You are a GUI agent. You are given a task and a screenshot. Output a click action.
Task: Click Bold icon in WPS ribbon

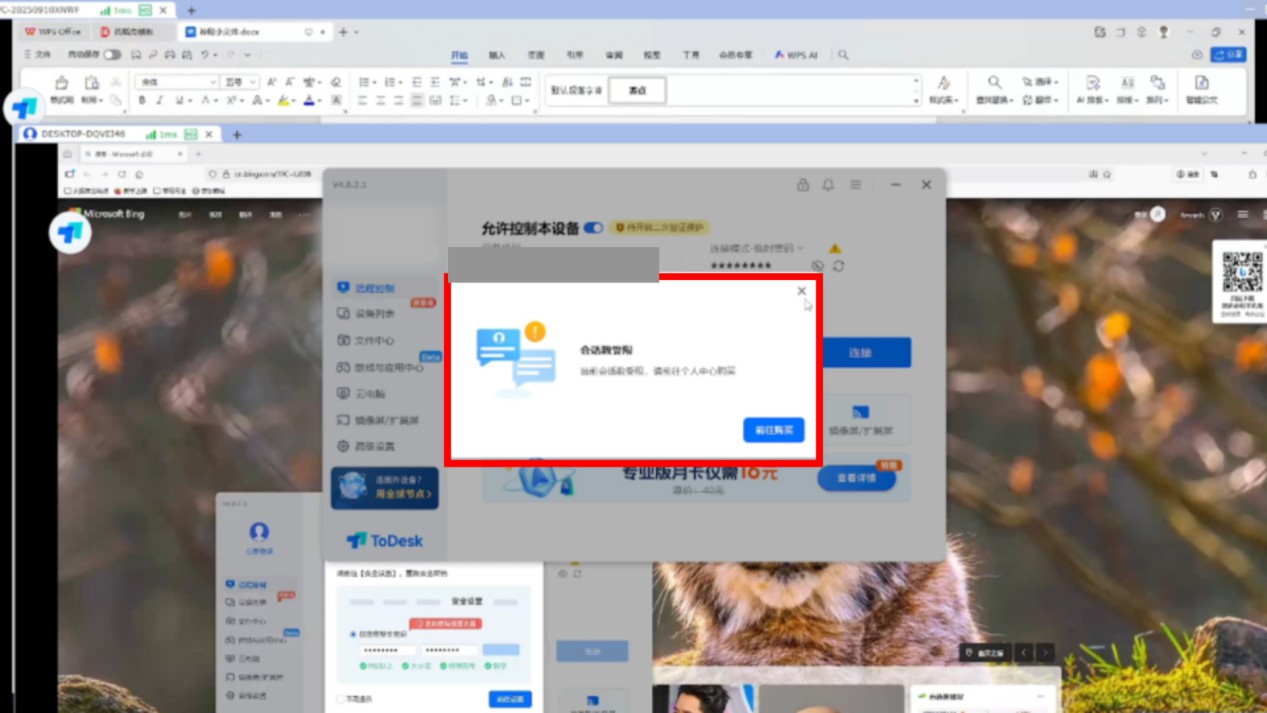pyautogui.click(x=142, y=101)
